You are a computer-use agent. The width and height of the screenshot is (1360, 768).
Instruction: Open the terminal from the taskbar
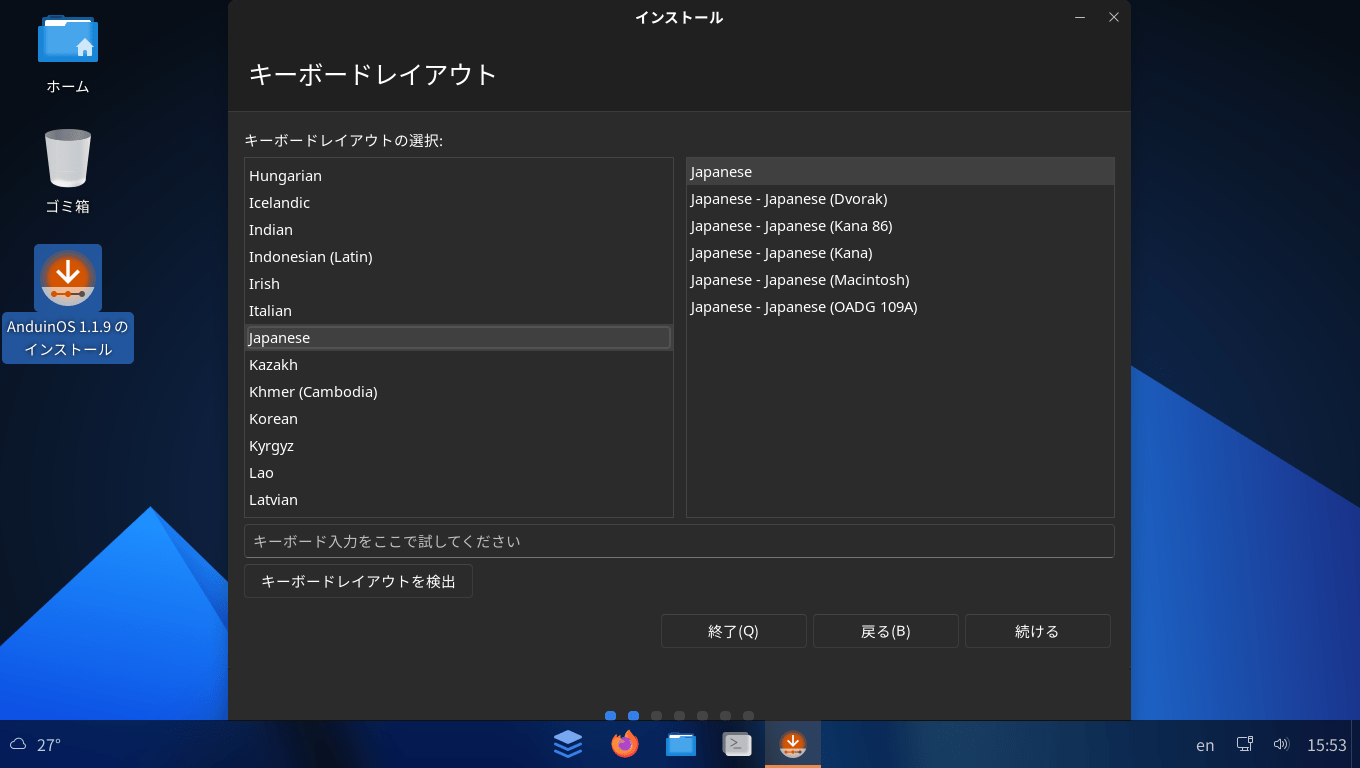[x=737, y=744]
